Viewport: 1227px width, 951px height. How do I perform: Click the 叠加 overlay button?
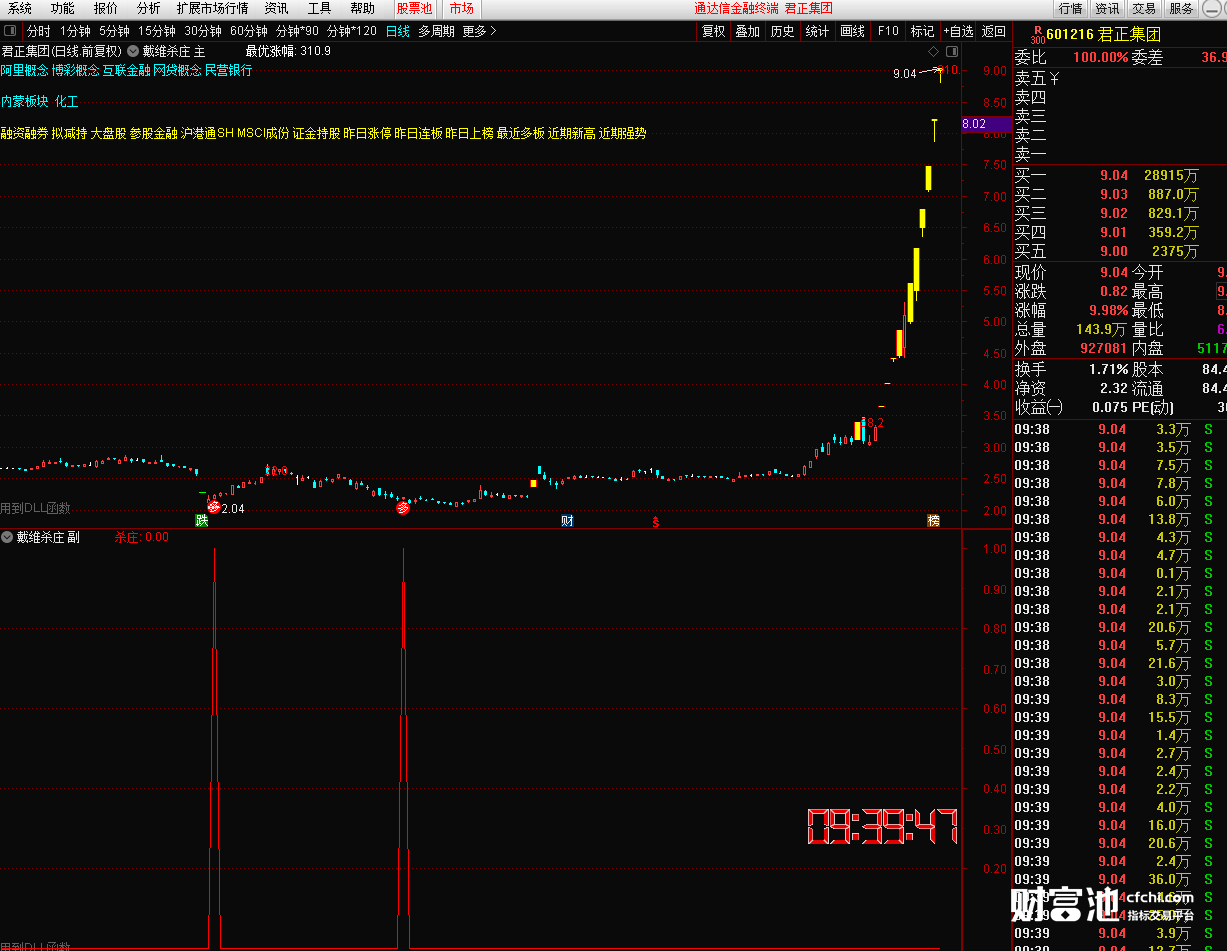coord(748,31)
